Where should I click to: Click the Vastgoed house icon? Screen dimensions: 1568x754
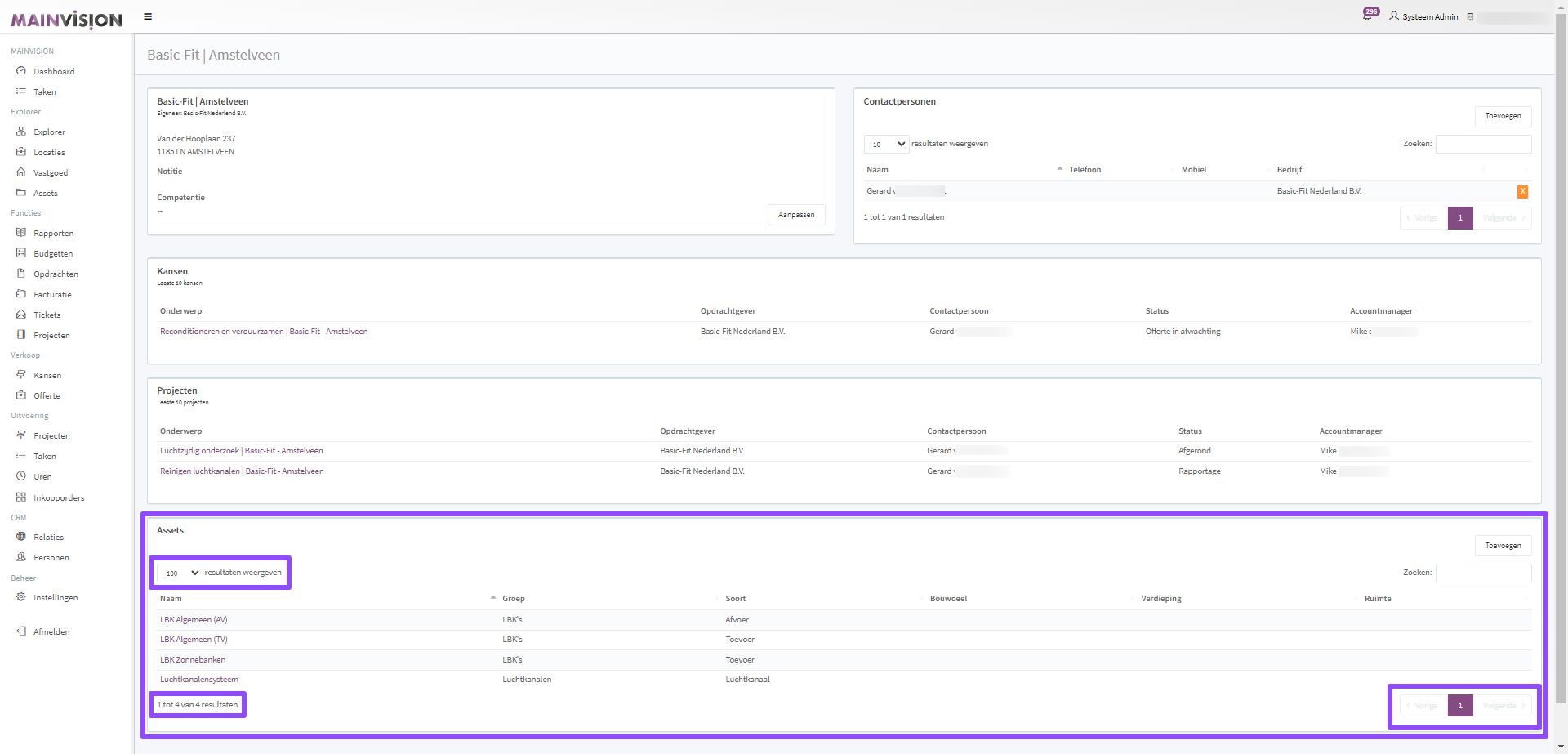[x=21, y=172]
